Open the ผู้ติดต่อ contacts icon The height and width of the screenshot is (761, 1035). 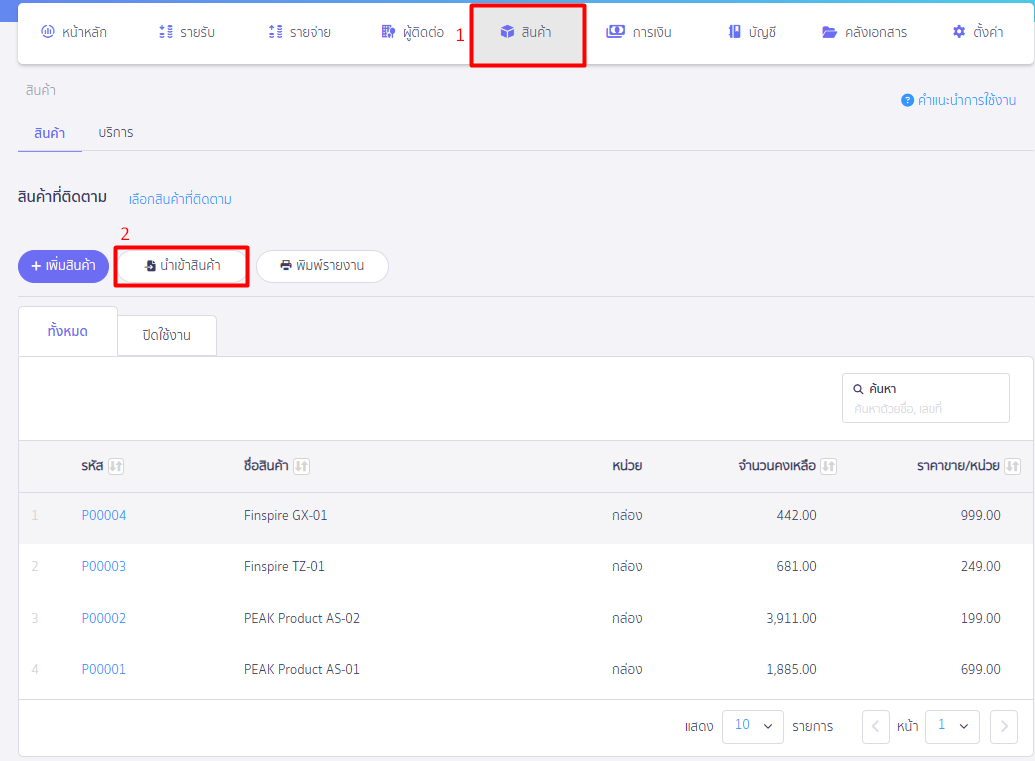(x=387, y=31)
